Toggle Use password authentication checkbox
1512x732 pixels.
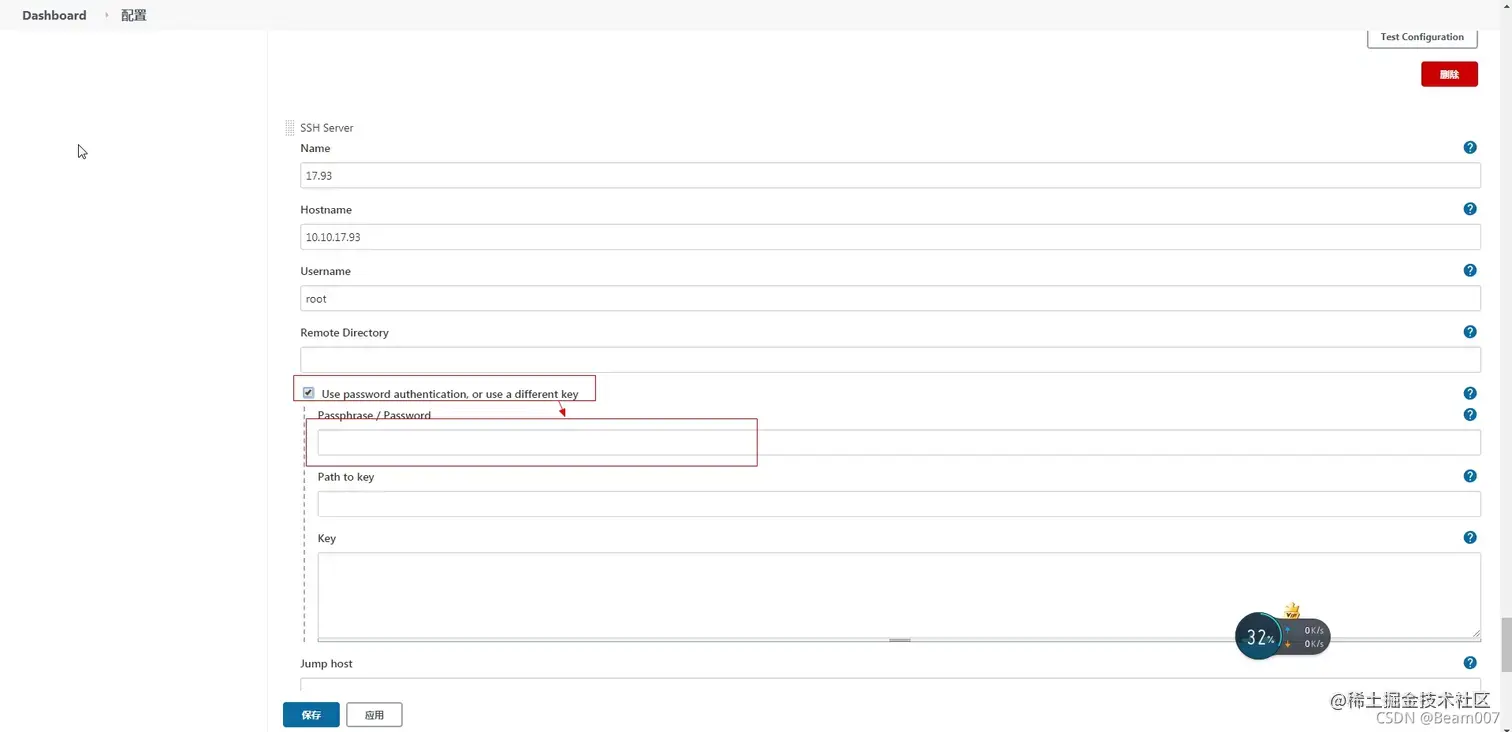click(x=308, y=393)
